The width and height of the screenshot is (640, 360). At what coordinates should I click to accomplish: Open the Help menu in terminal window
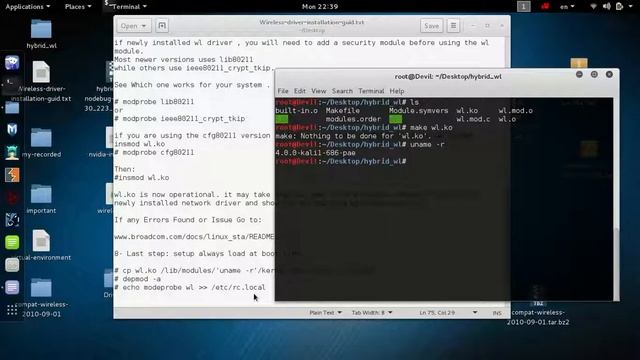tap(397, 91)
